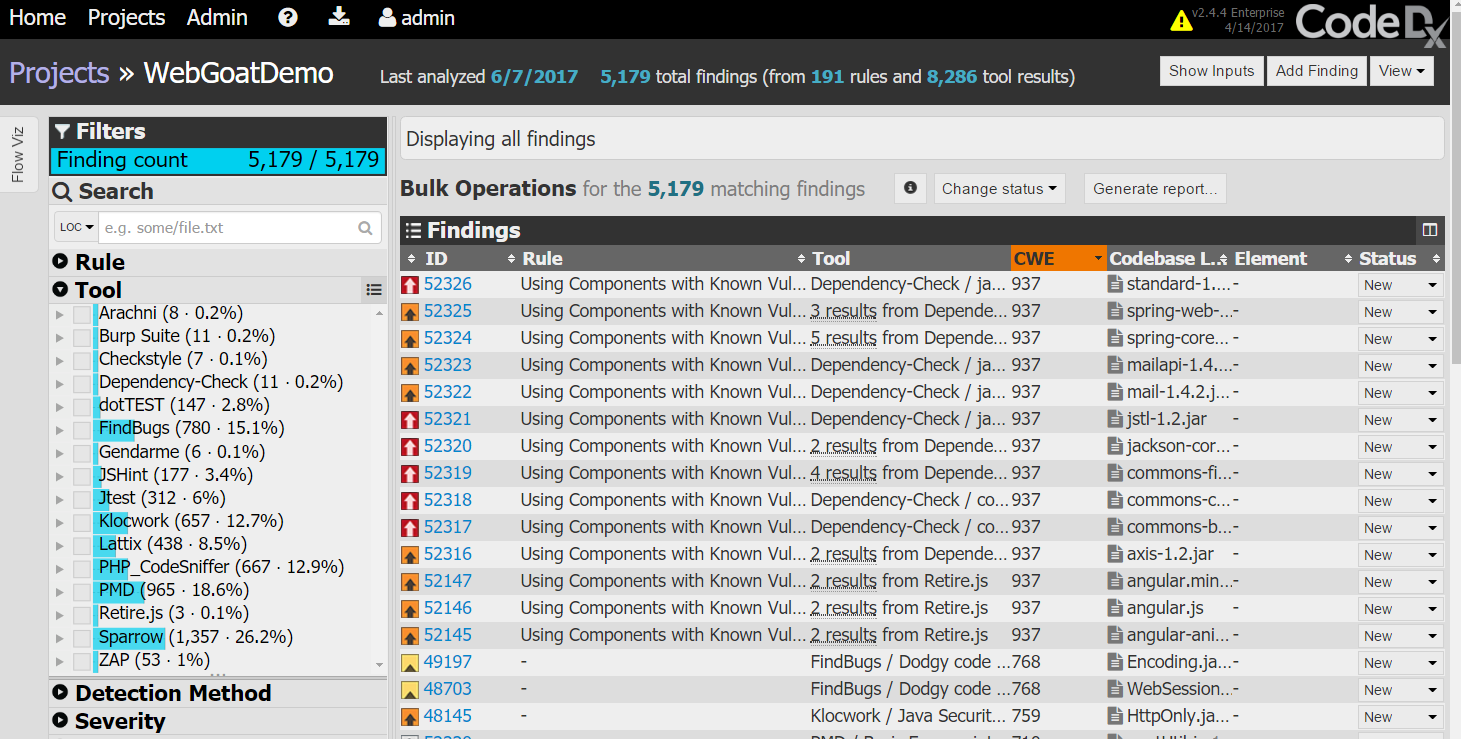Open the View dropdown menu
1461x739 pixels.
tap(1401, 71)
